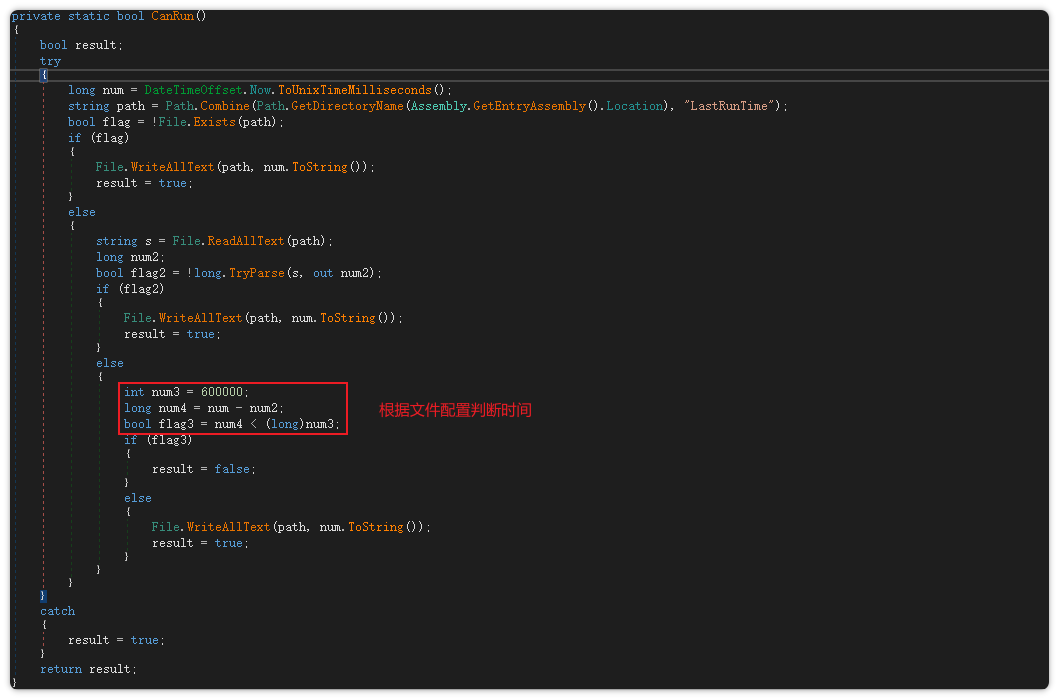Image resolution: width=1059 pixels, height=700 pixels.
Task: Click the TryParse method call
Action: [x=254, y=273]
